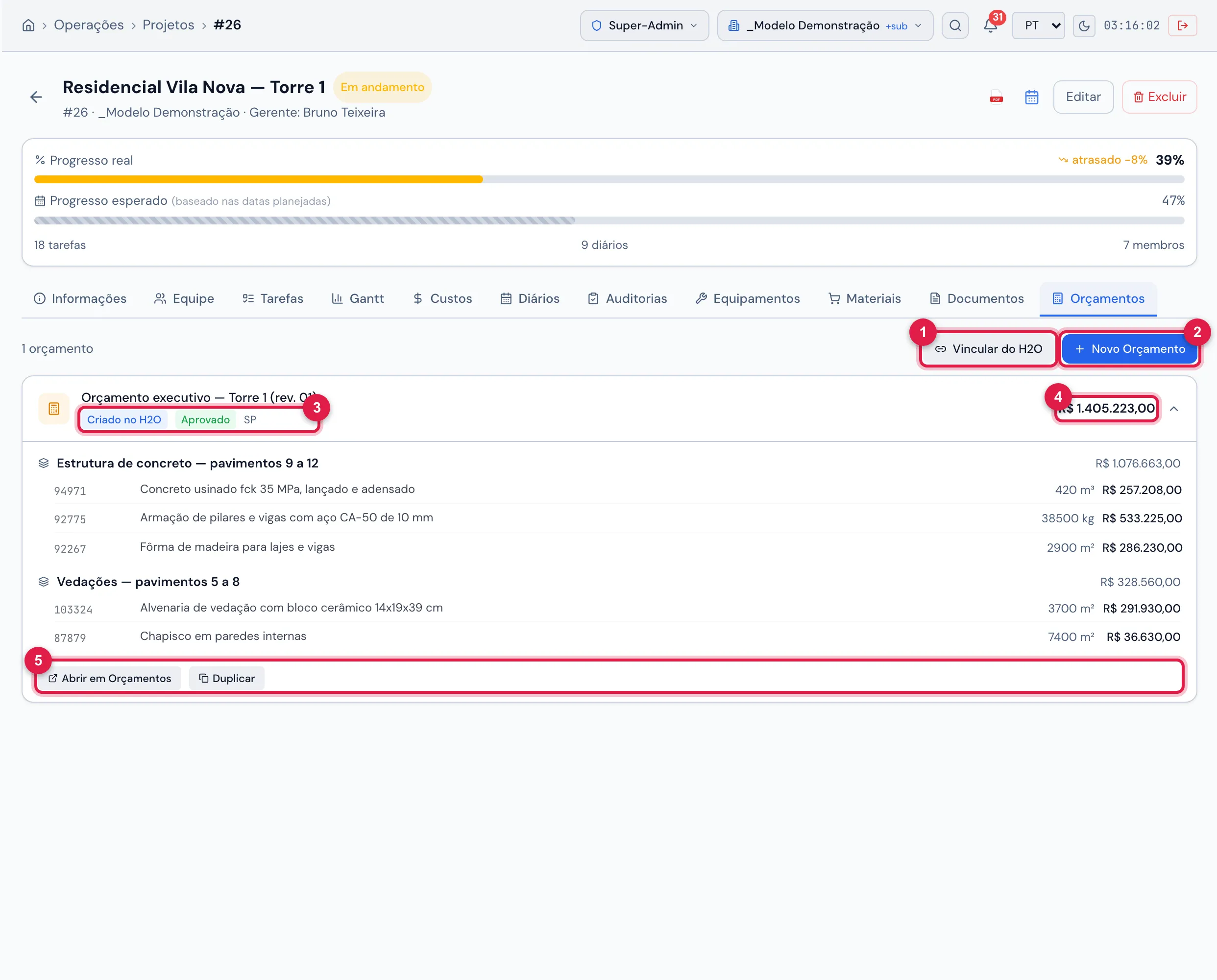This screenshot has height=980, width=1217.
Task: Create a Novo Orçamento
Action: pos(1129,349)
